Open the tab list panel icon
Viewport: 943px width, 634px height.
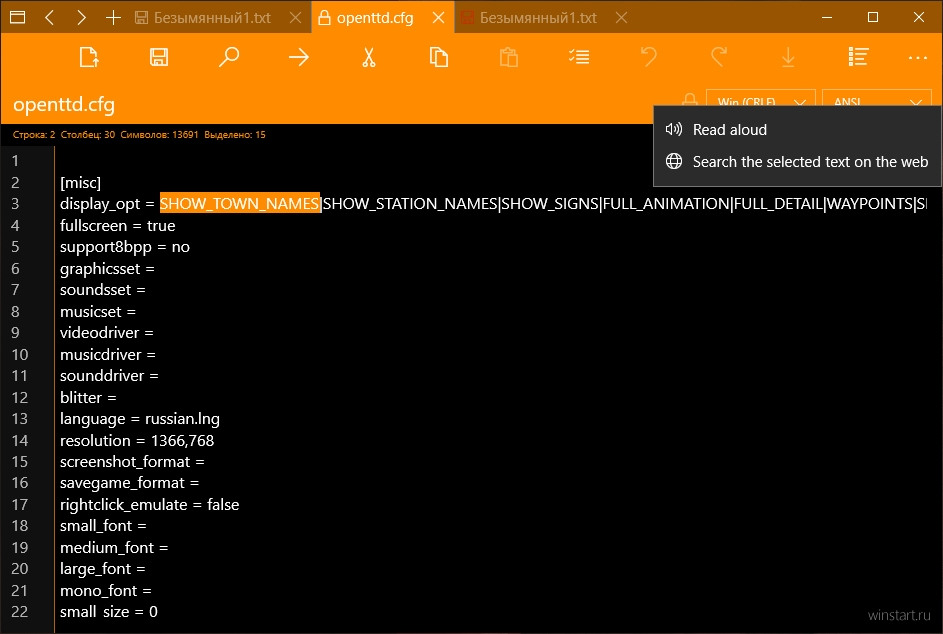(x=18, y=17)
